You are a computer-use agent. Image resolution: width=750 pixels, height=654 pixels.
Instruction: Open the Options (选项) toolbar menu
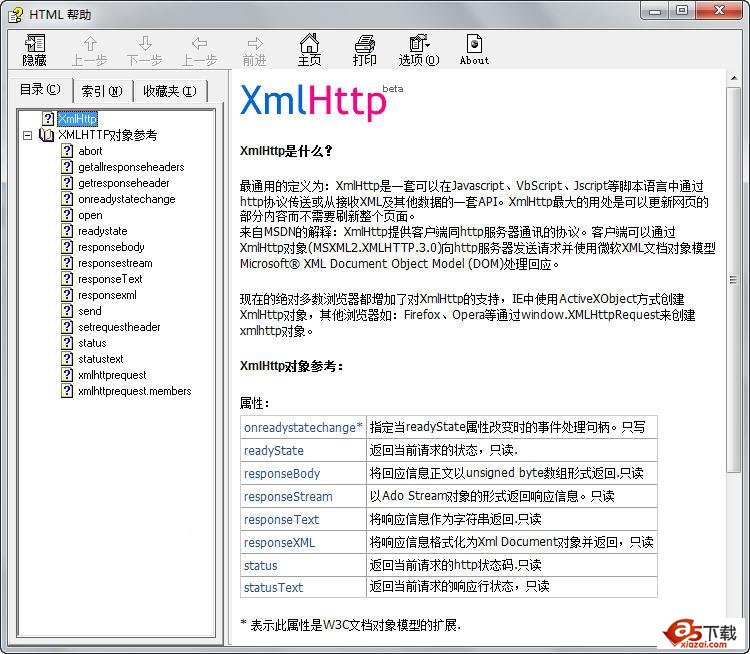[419, 50]
